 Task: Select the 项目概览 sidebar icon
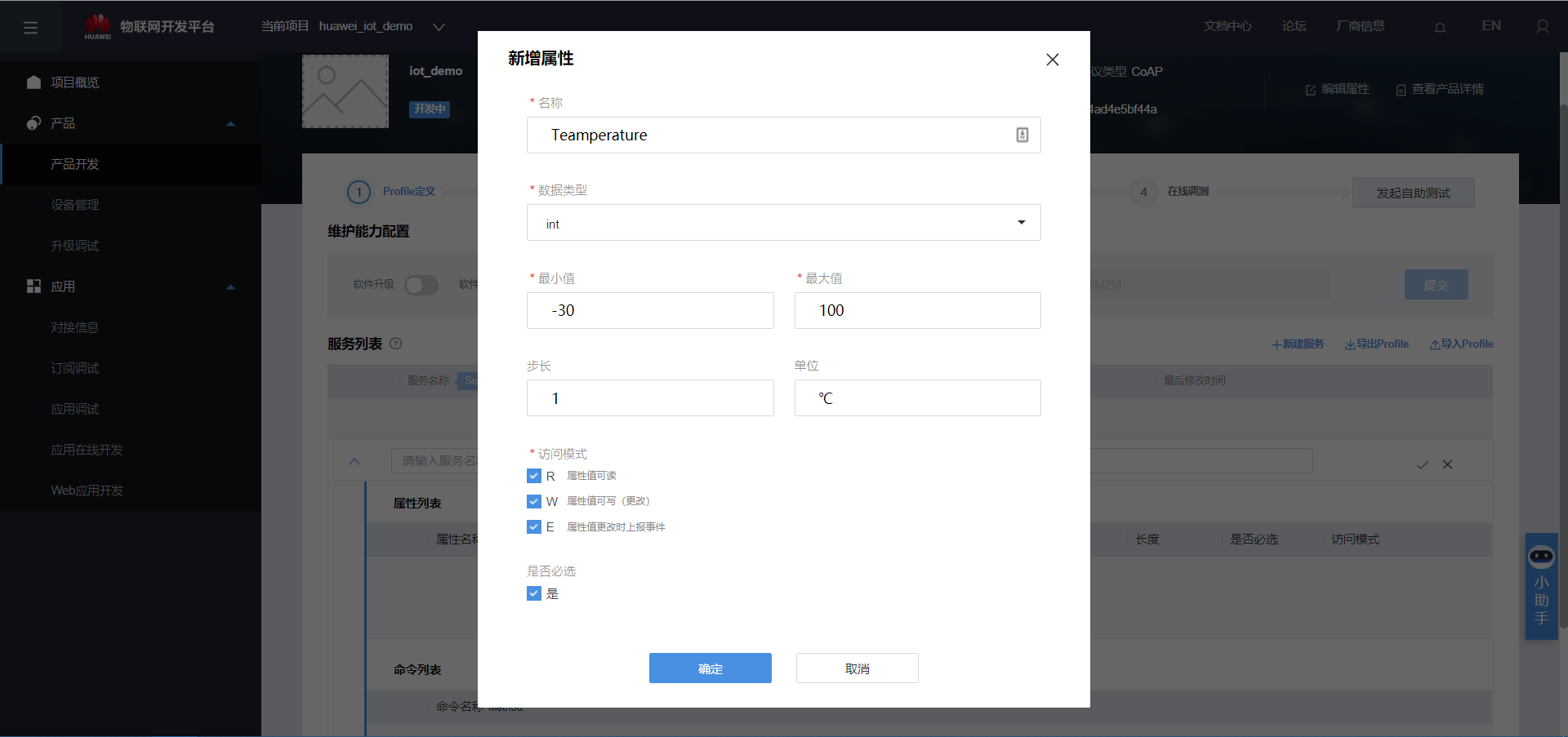[33, 82]
